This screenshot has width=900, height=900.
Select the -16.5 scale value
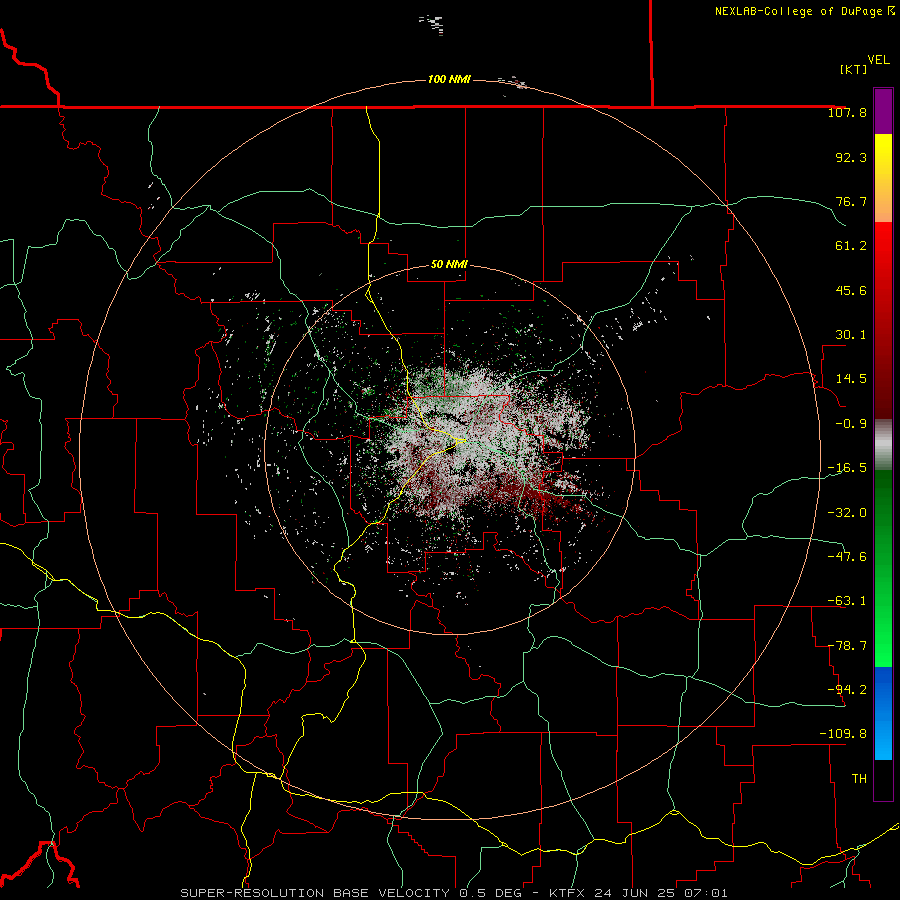pos(847,468)
